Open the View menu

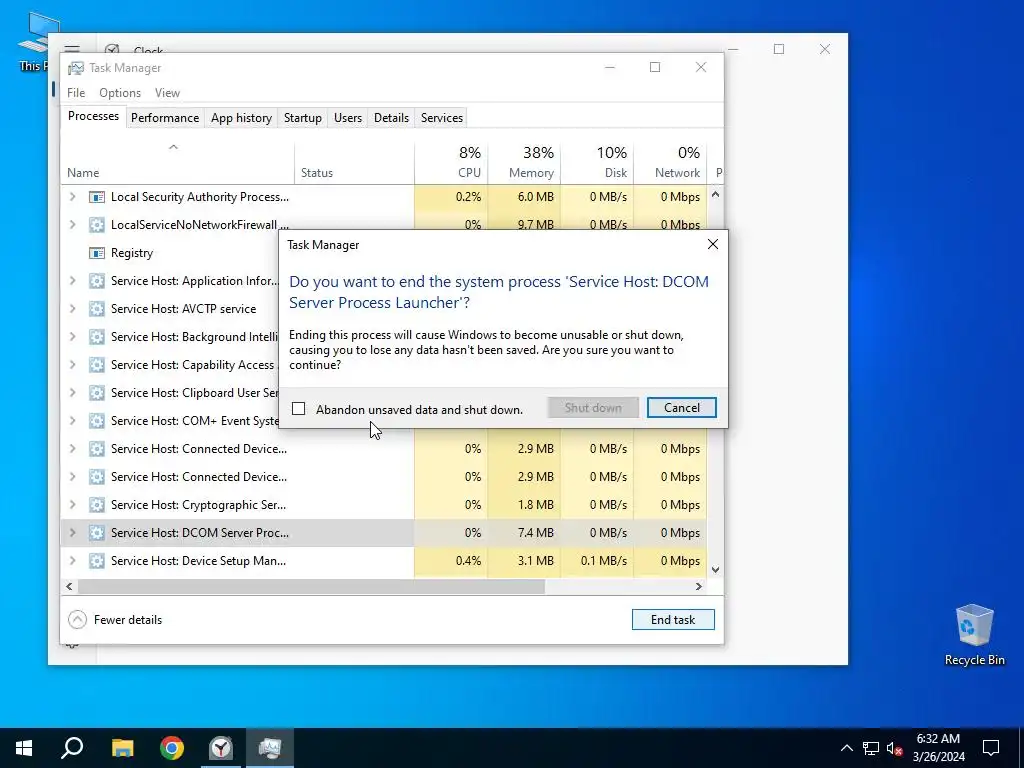click(x=167, y=93)
